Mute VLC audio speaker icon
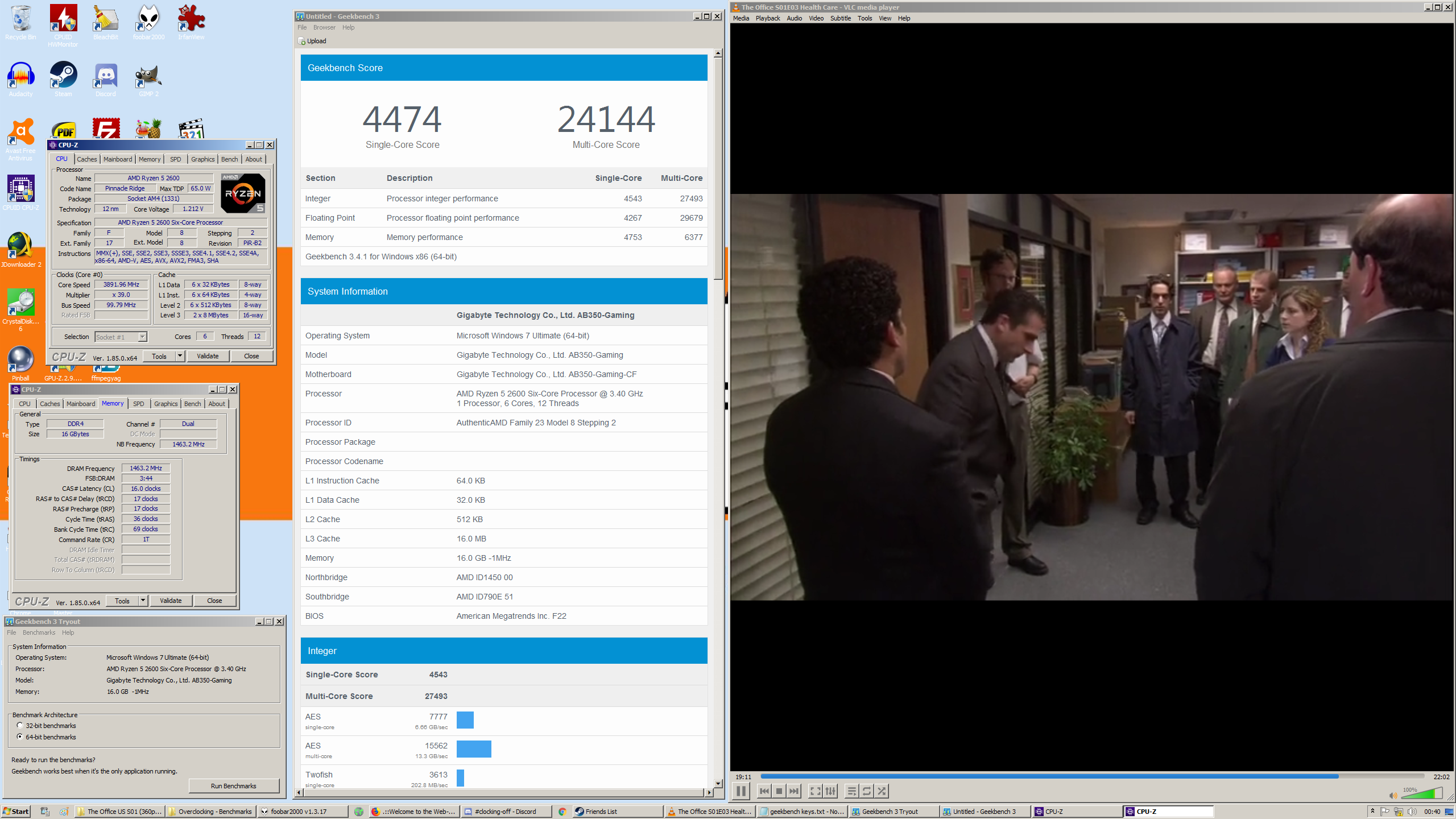The width and height of the screenshot is (1456, 819). (x=1392, y=795)
